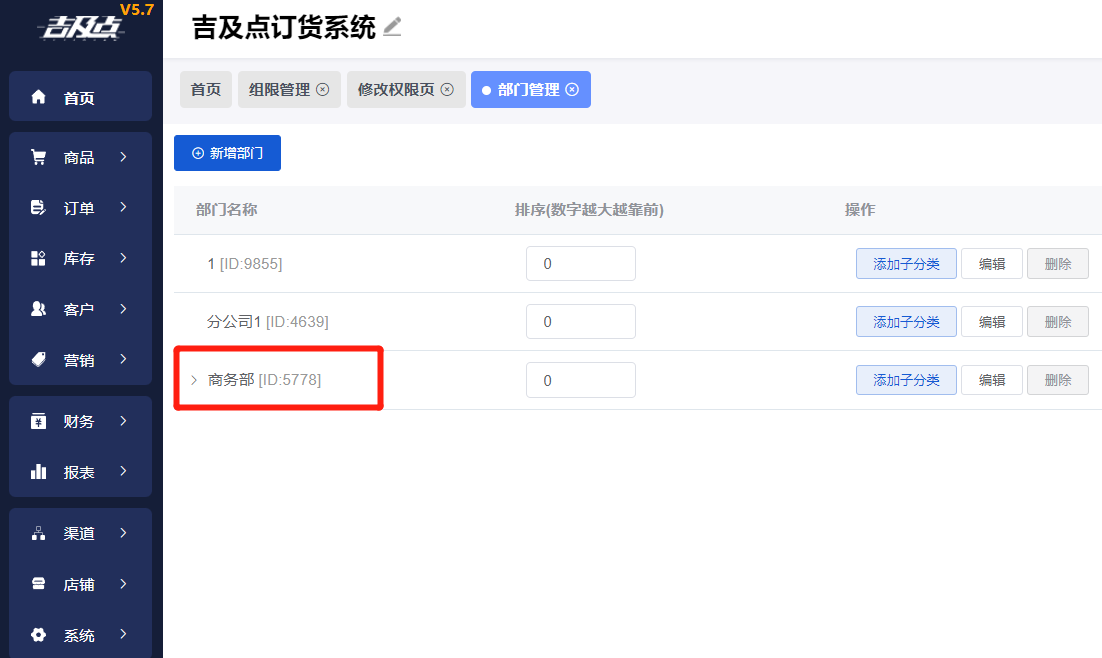
Task: Click the 新增部门 button
Action: pos(227,153)
